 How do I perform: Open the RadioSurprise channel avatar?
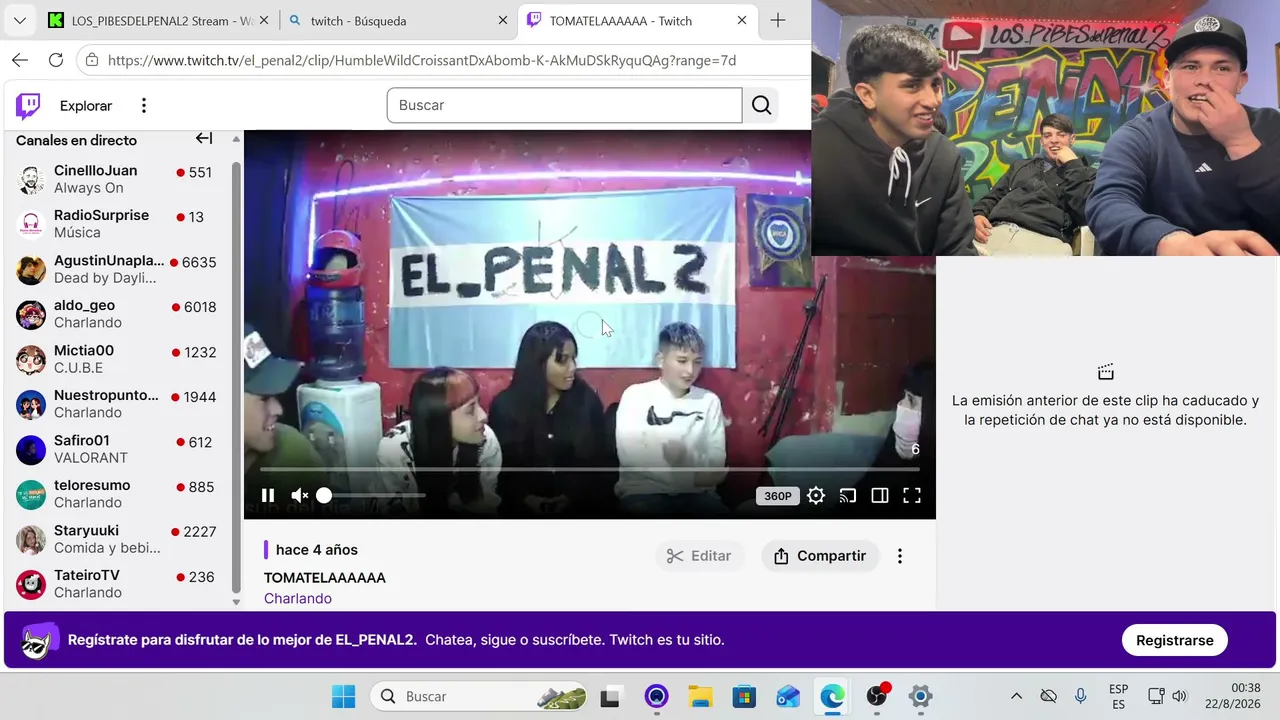pyautogui.click(x=31, y=225)
